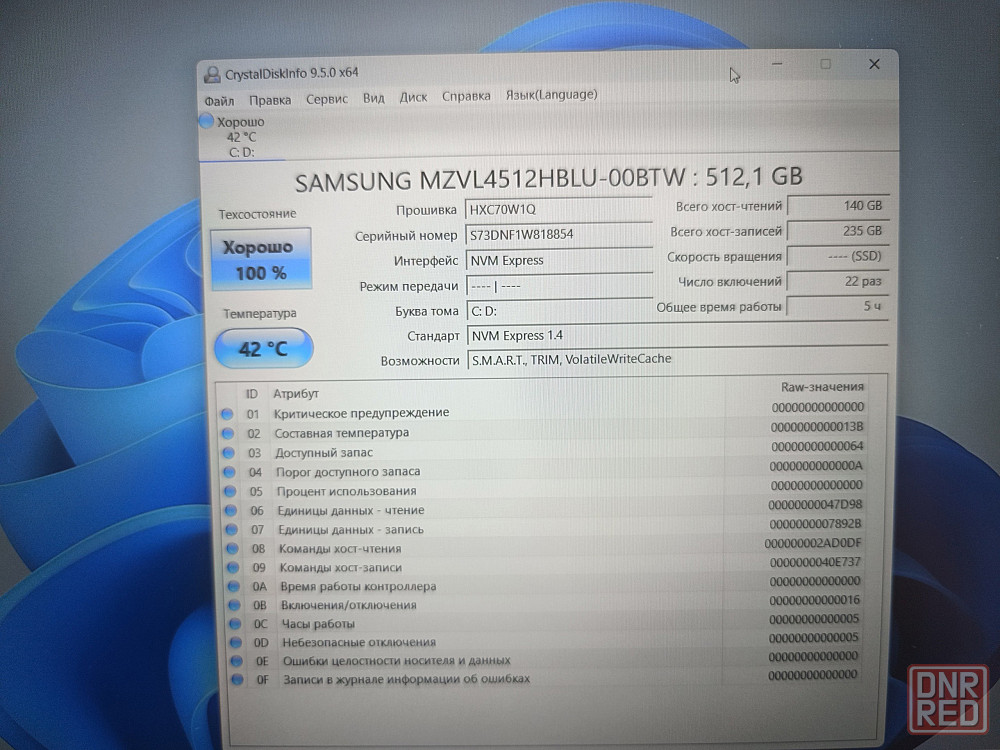The width and height of the screenshot is (1000, 750).
Task: Click raw value 00000000047D98
Action: coord(816,504)
